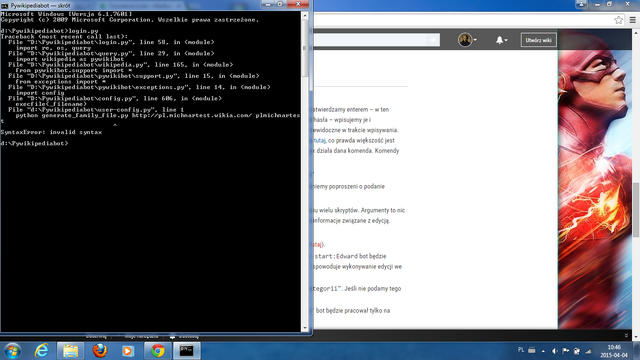The width and height of the screenshot is (640, 360).
Task: Click 'Traceback (most recent call last):' line
Action: tap(64, 36)
